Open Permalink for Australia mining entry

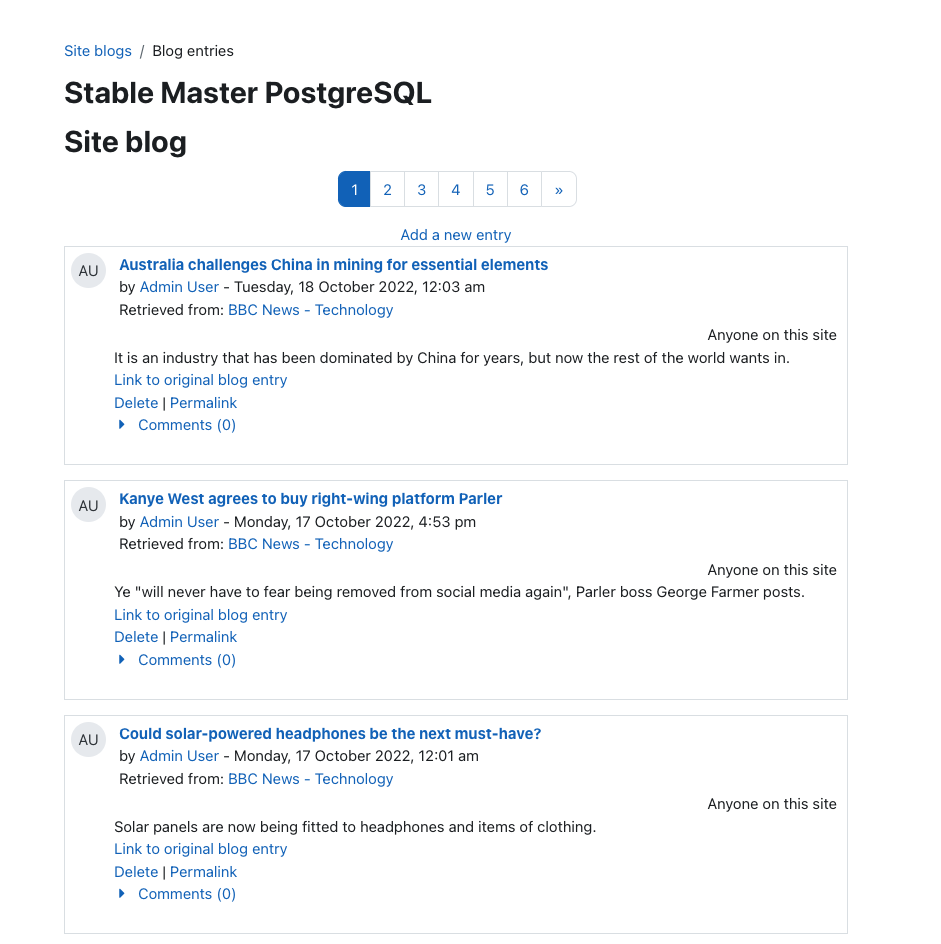(203, 403)
